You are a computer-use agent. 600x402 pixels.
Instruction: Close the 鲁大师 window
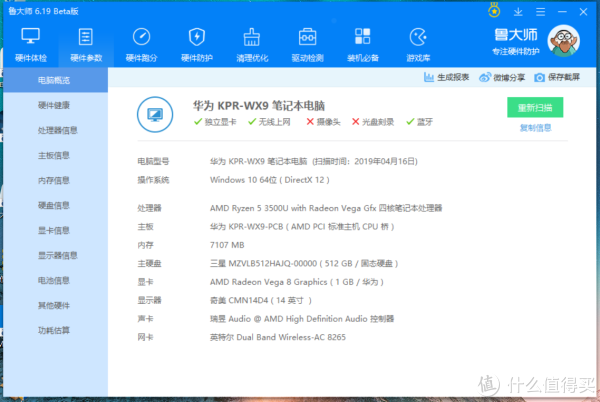[x=583, y=12]
